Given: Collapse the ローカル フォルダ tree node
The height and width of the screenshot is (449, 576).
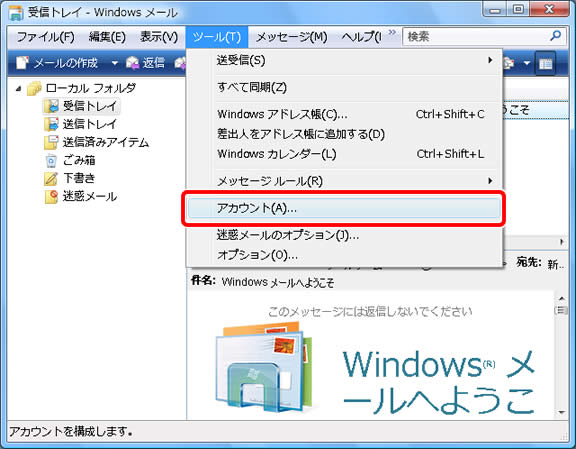Looking at the screenshot, I should 18,89.
